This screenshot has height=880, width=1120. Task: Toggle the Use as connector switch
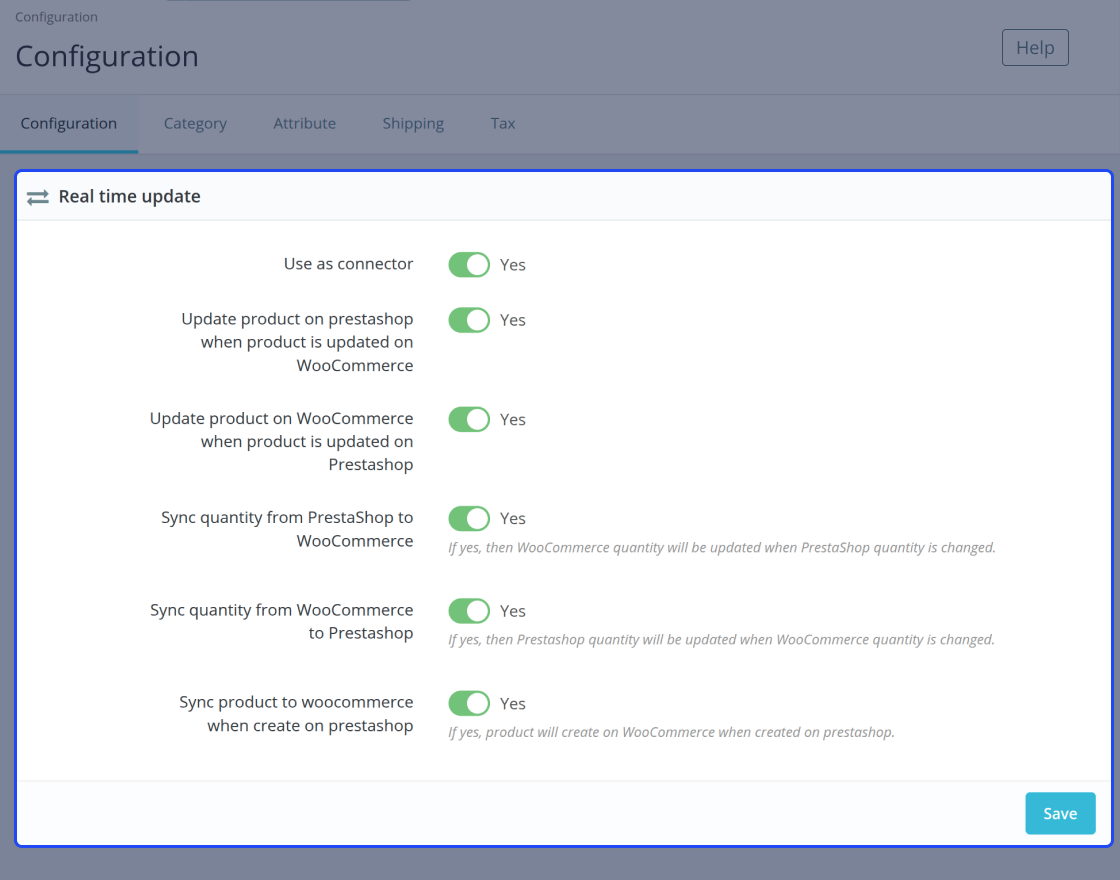point(469,265)
